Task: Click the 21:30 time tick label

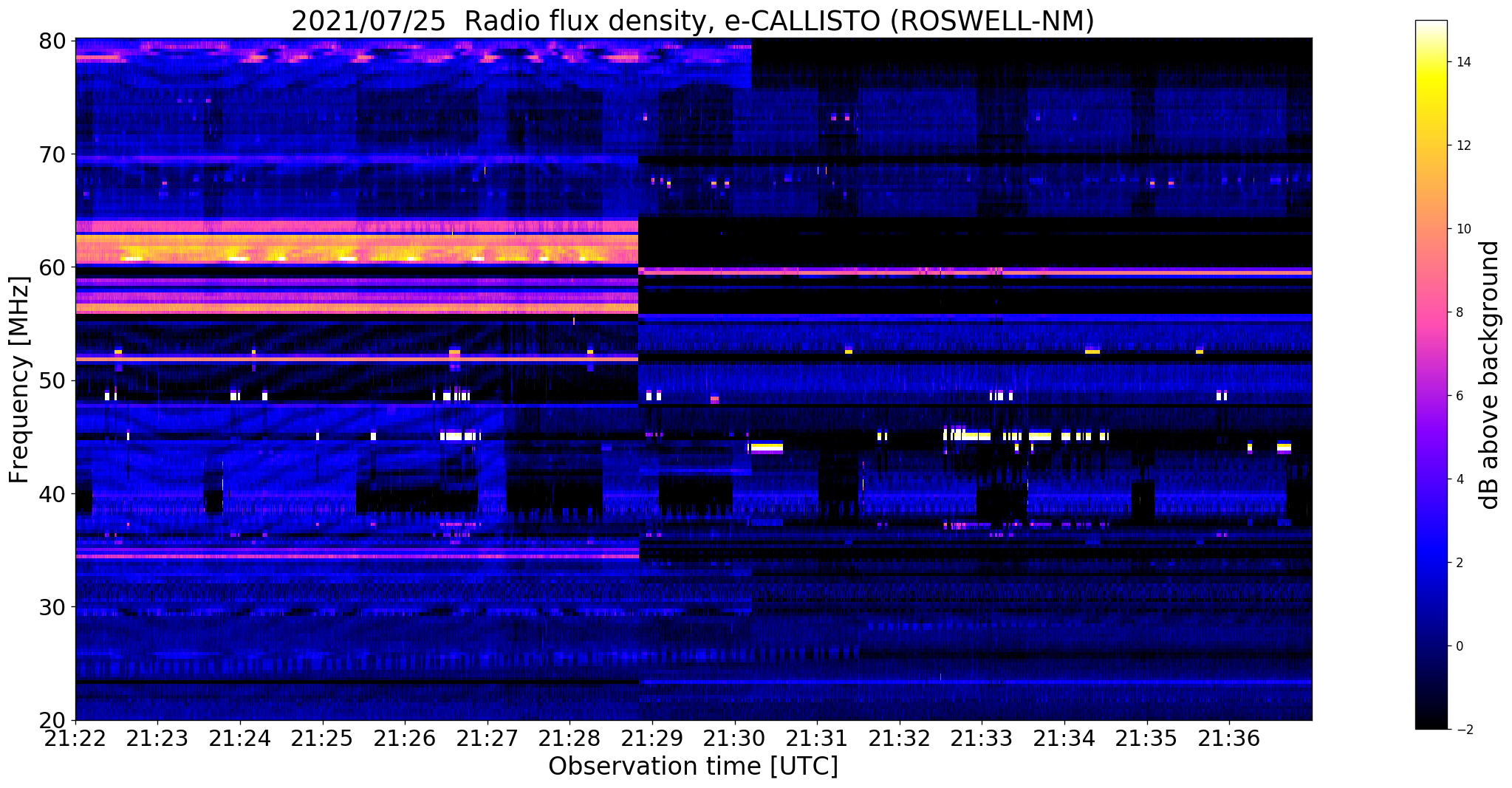Action: tap(734, 739)
